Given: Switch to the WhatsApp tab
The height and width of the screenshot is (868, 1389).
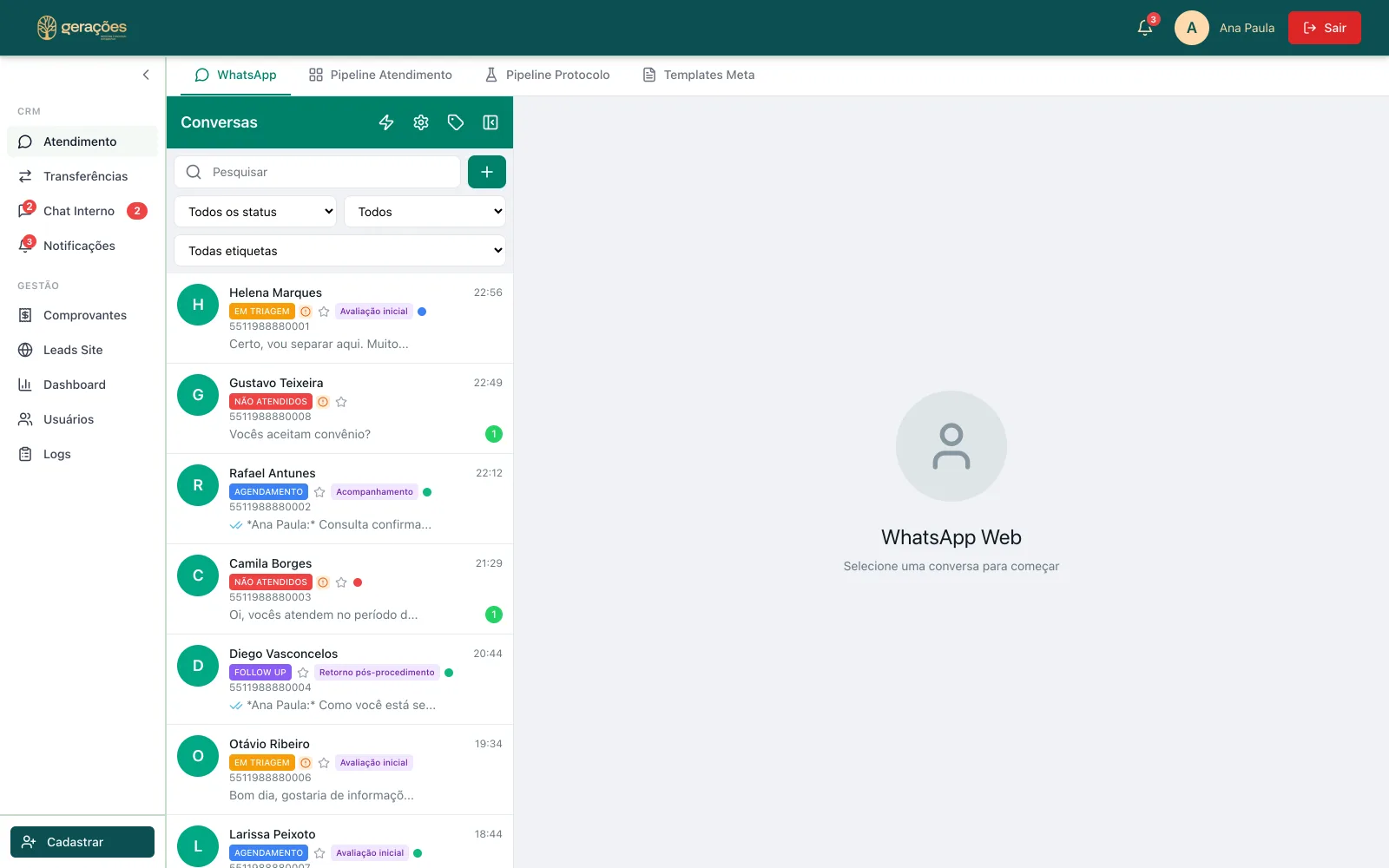Looking at the screenshot, I should 236,75.
